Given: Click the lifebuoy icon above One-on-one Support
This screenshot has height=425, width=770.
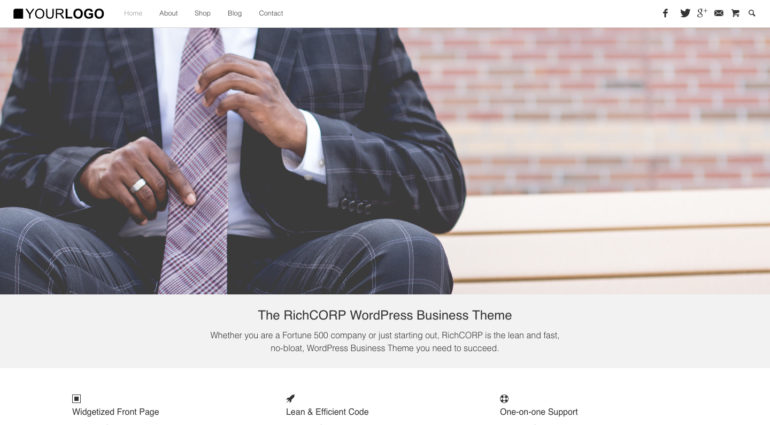Looking at the screenshot, I should pyautogui.click(x=504, y=398).
